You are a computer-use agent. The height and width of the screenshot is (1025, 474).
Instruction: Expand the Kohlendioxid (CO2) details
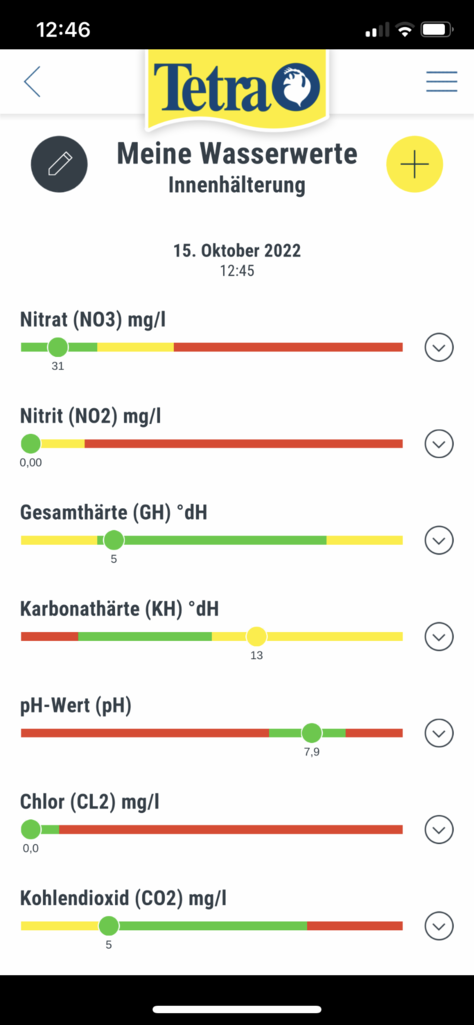pos(439,926)
